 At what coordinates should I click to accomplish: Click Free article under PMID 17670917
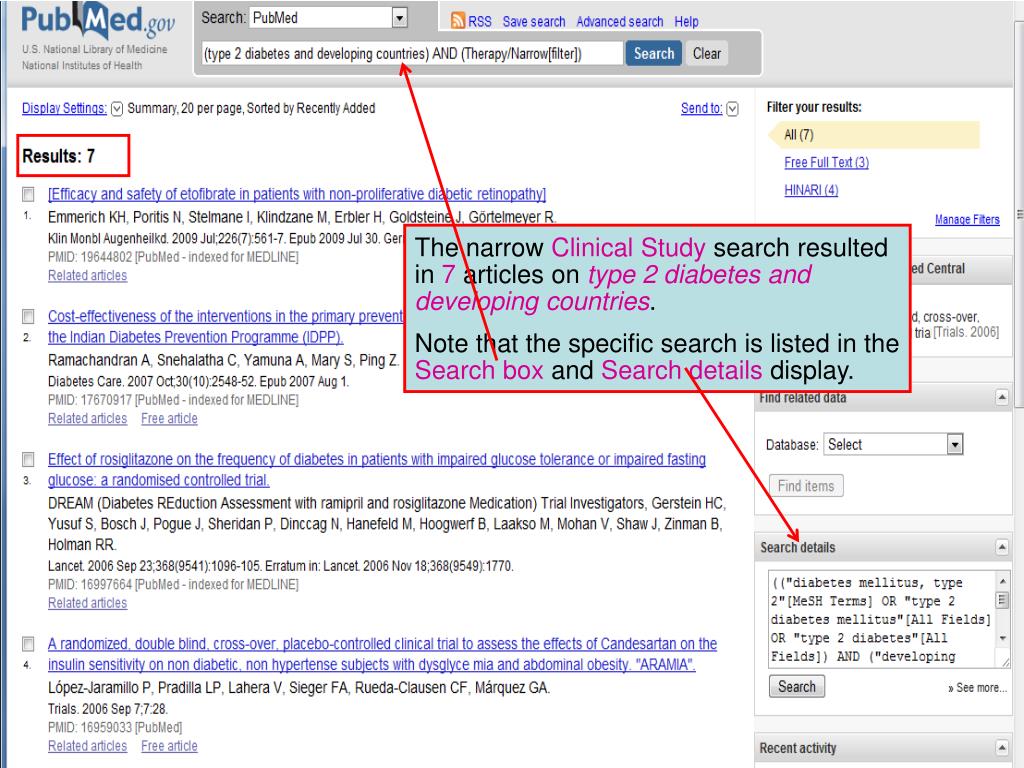tap(169, 419)
